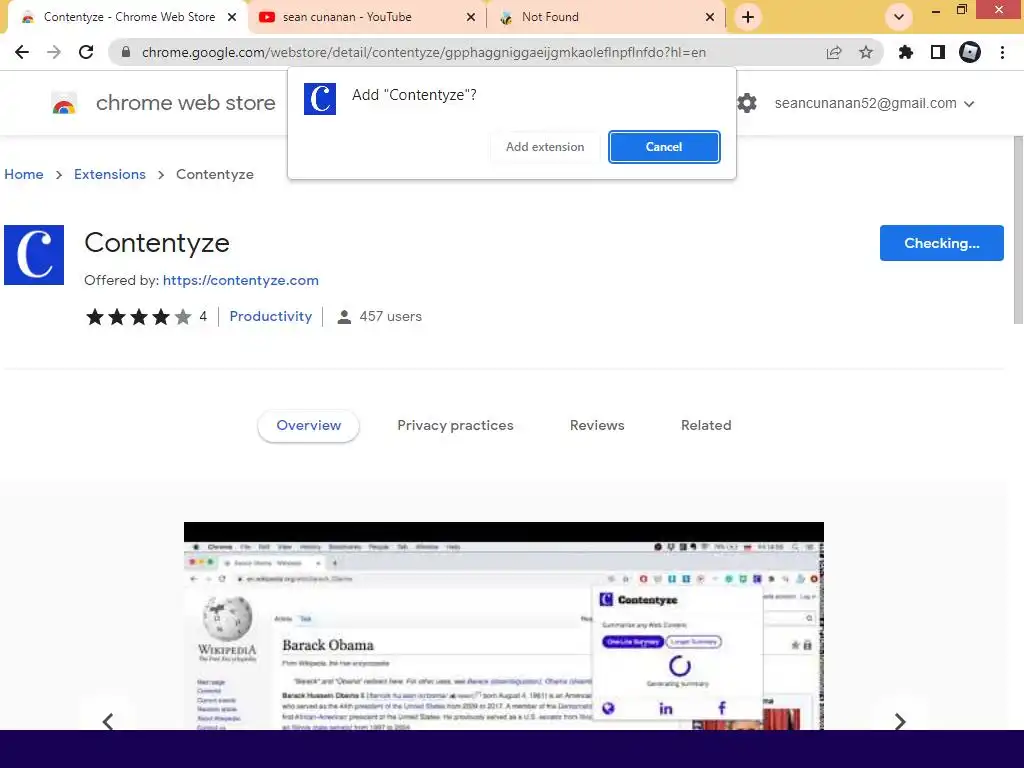Share this page via share icon
This screenshot has width=1024, height=768.
pyautogui.click(x=834, y=52)
